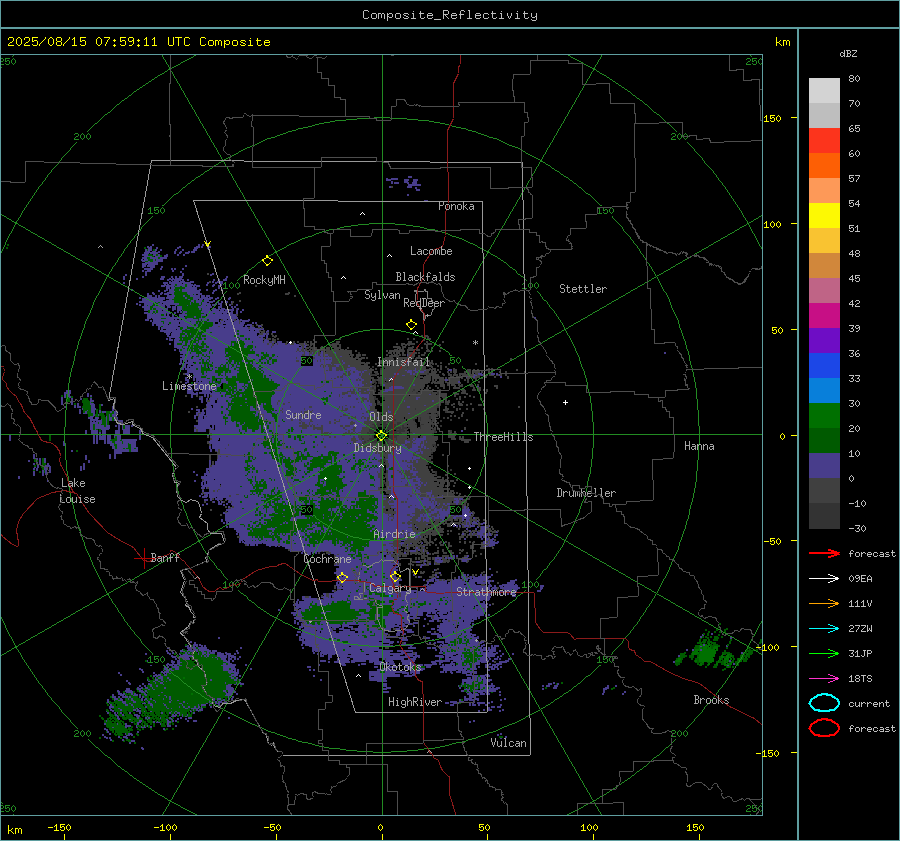
Task: Click the 80 dBZ light gray color swatch
Action: click(824, 91)
